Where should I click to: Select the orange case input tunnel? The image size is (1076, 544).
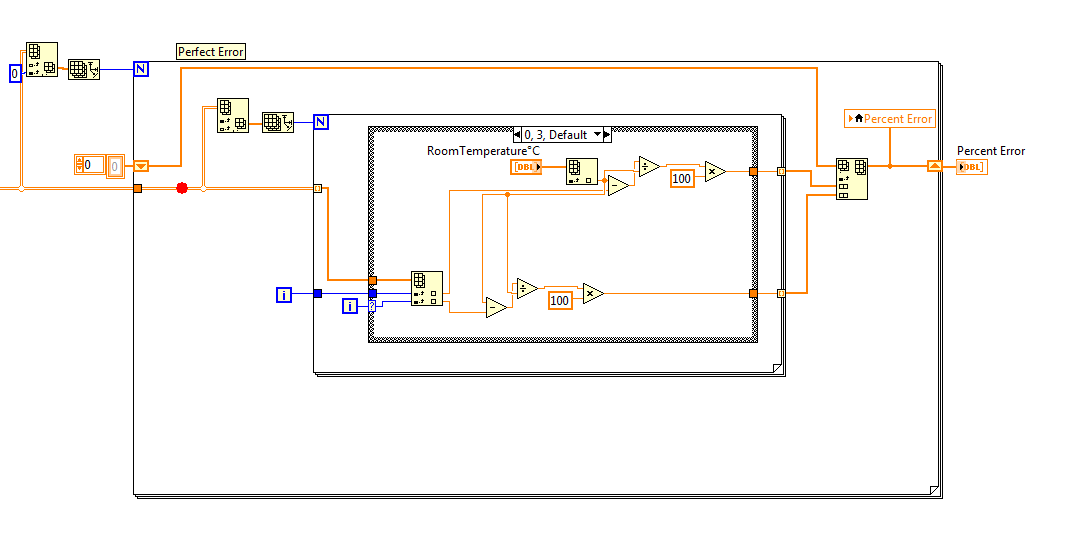373,280
